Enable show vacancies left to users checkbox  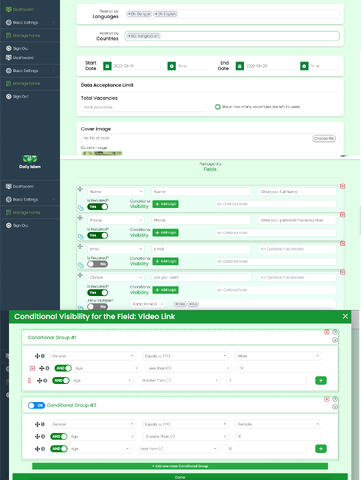pyautogui.click(x=218, y=107)
